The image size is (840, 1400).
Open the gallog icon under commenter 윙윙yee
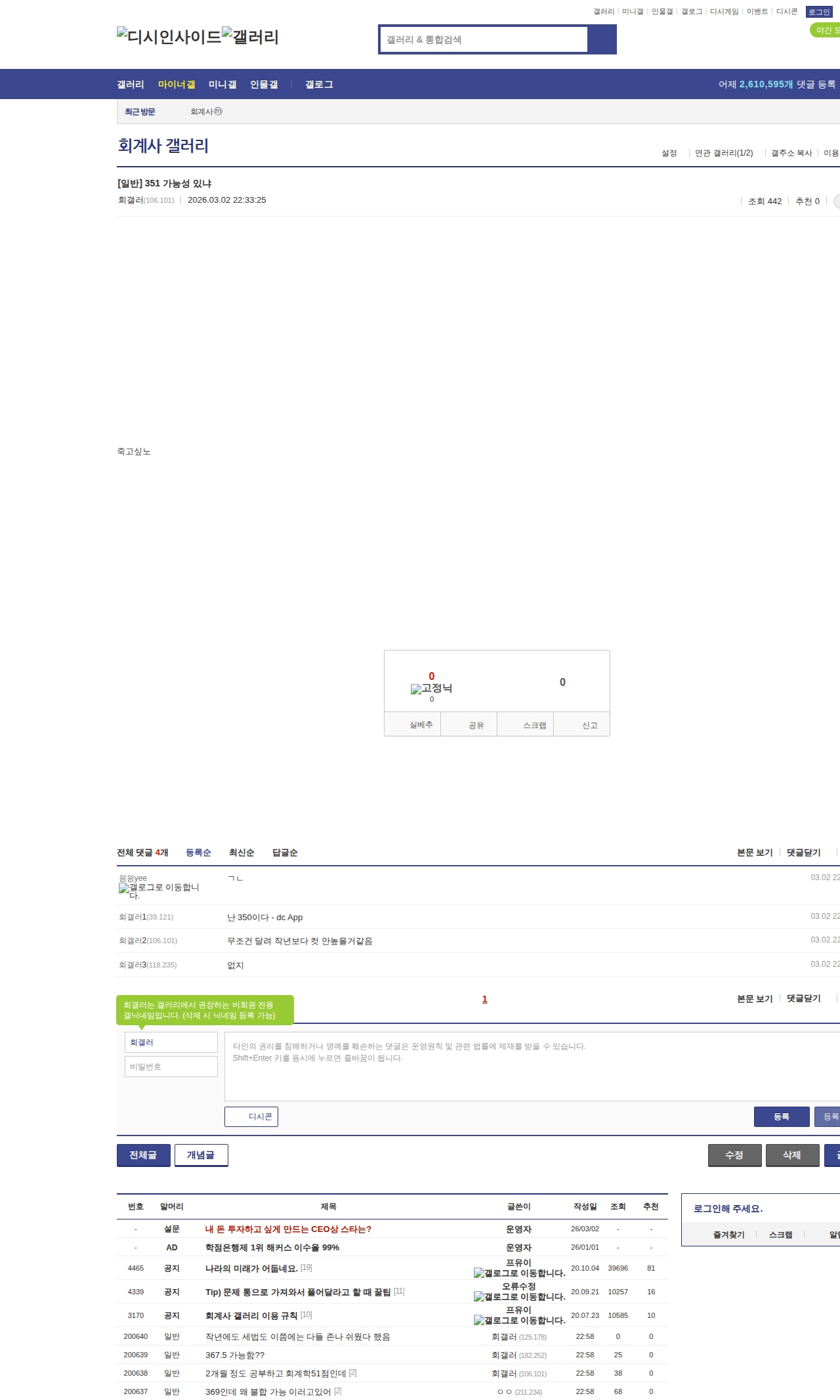159,891
